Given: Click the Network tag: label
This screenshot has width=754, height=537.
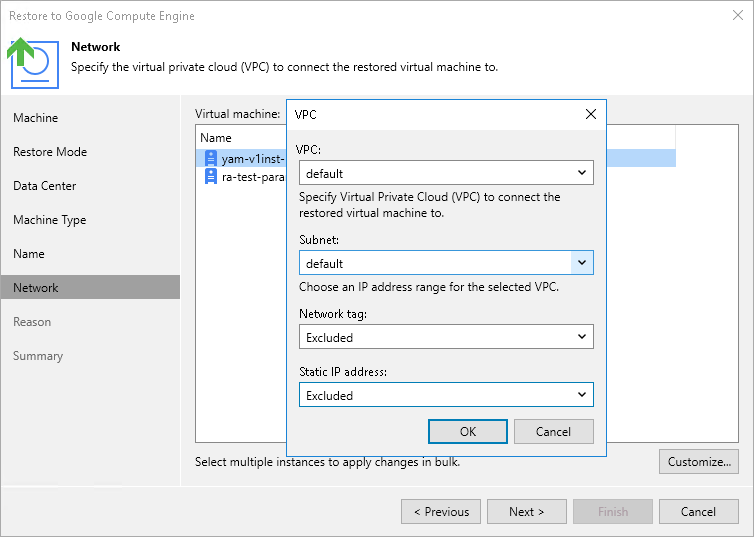Looking at the screenshot, I should coord(333,314).
